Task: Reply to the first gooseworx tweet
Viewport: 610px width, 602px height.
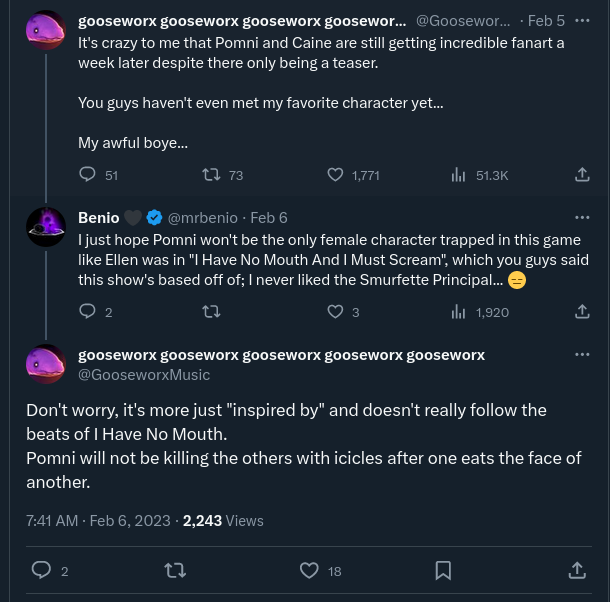Action: tap(87, 175)
